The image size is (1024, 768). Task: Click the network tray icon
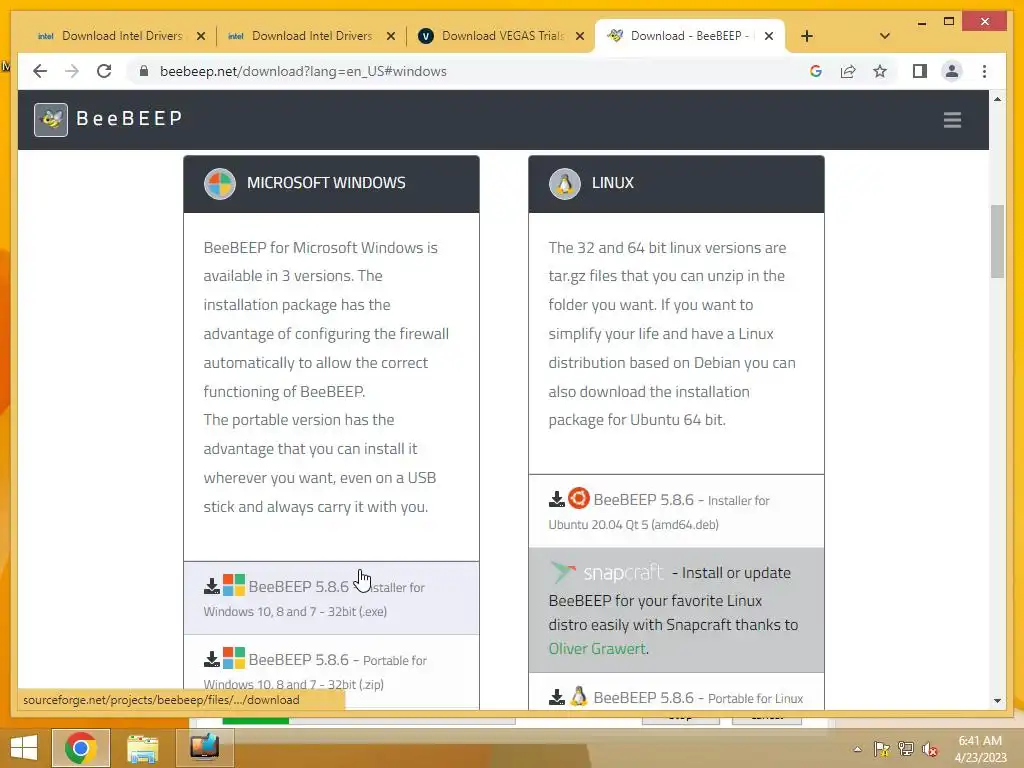click(x=906, y=749)
